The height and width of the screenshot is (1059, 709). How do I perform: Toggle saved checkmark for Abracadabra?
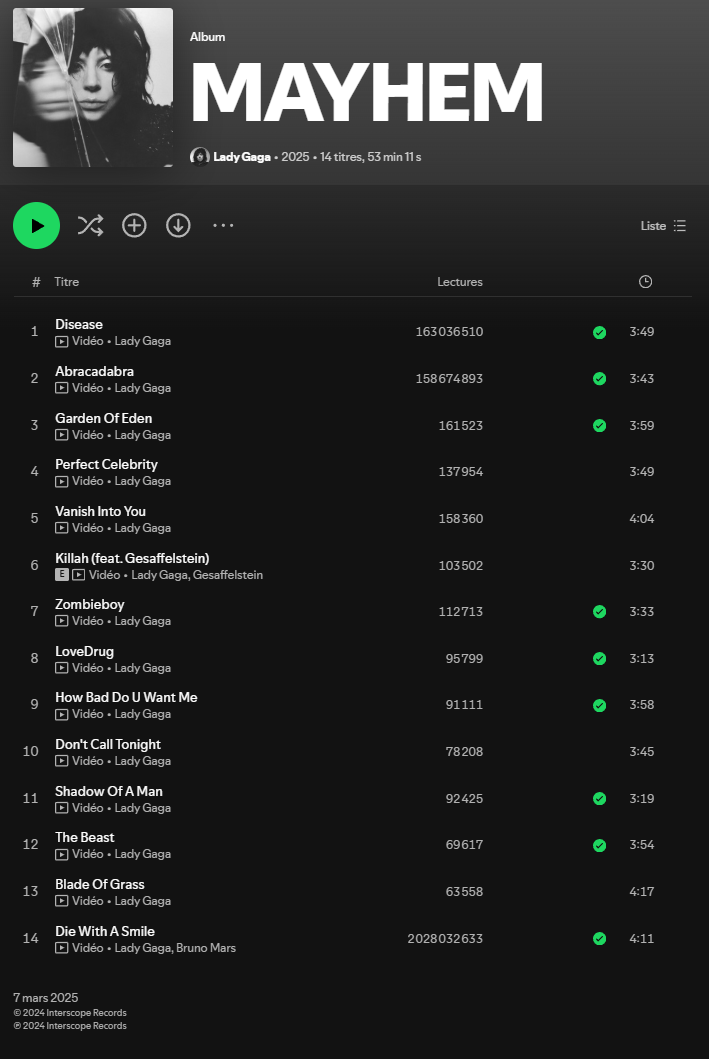click(x=599, y=379)
